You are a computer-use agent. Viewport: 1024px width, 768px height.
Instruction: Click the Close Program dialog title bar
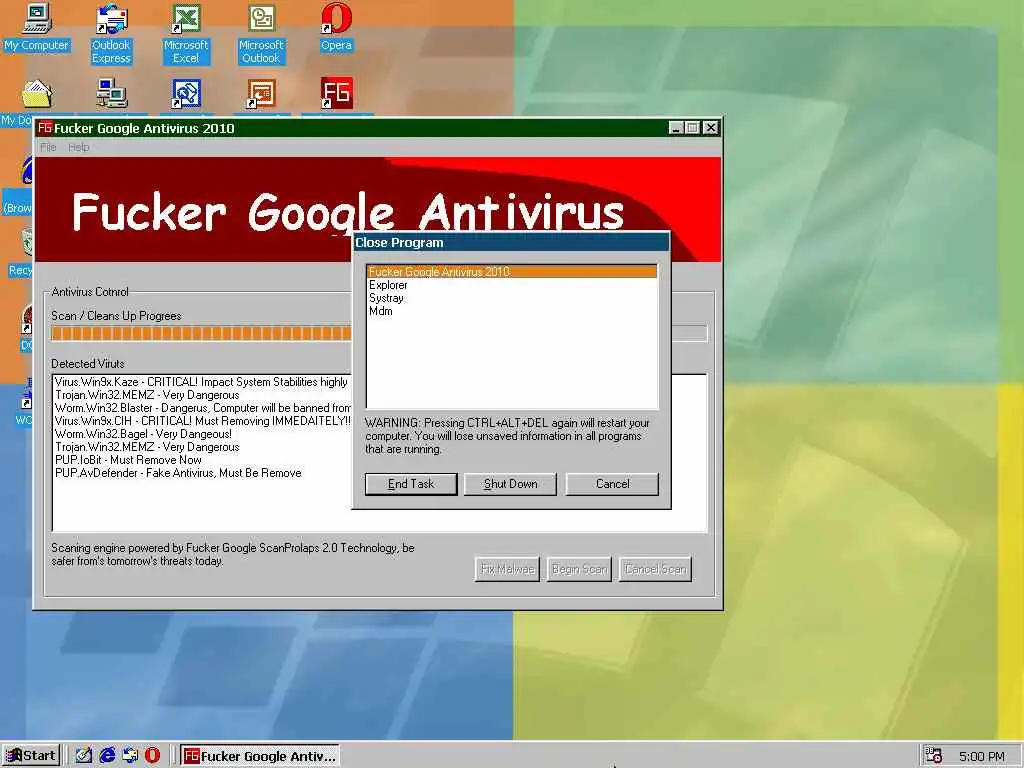pos(511,242)
